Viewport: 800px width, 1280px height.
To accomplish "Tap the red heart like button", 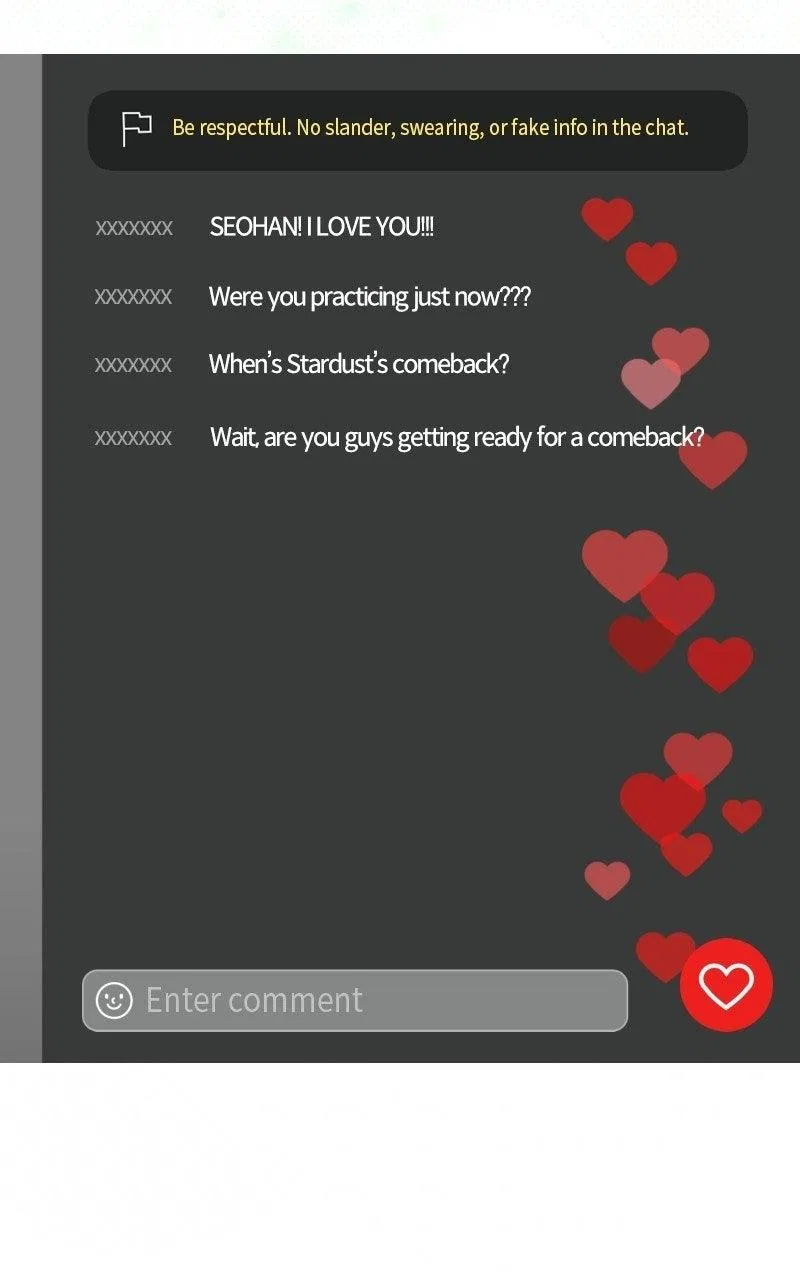I will pos(726,985).
